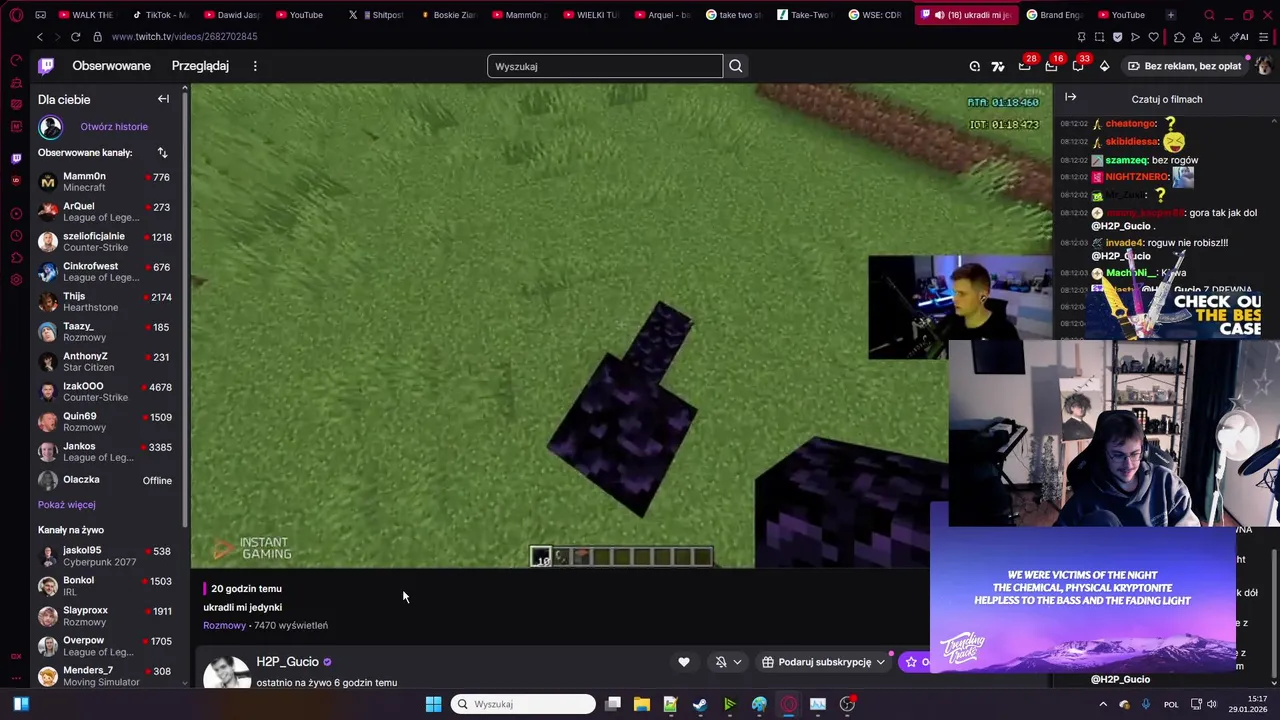Open the Opera AI assistant icon
1280x720 pixels.
point(1240,37)
